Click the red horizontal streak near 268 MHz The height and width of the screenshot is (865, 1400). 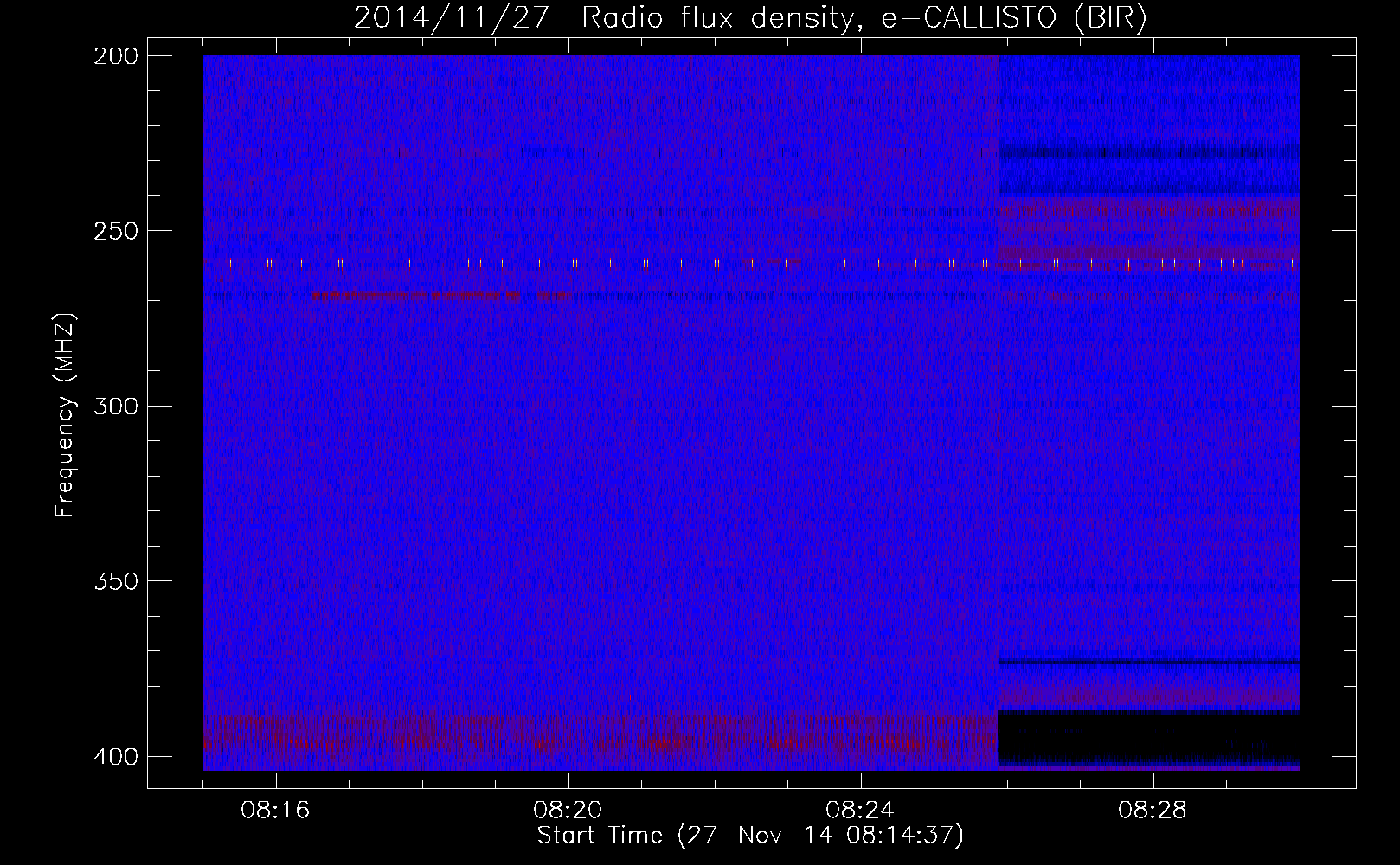tap(441, 296)
